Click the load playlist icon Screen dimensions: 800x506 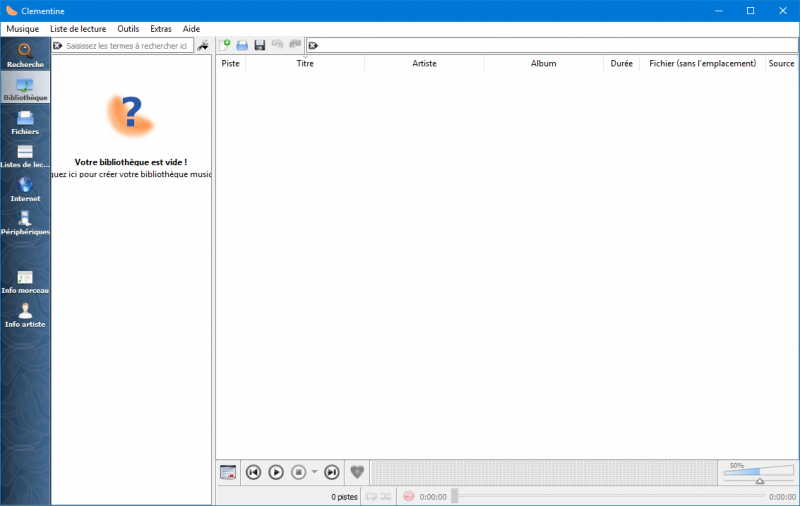[242, 45]
